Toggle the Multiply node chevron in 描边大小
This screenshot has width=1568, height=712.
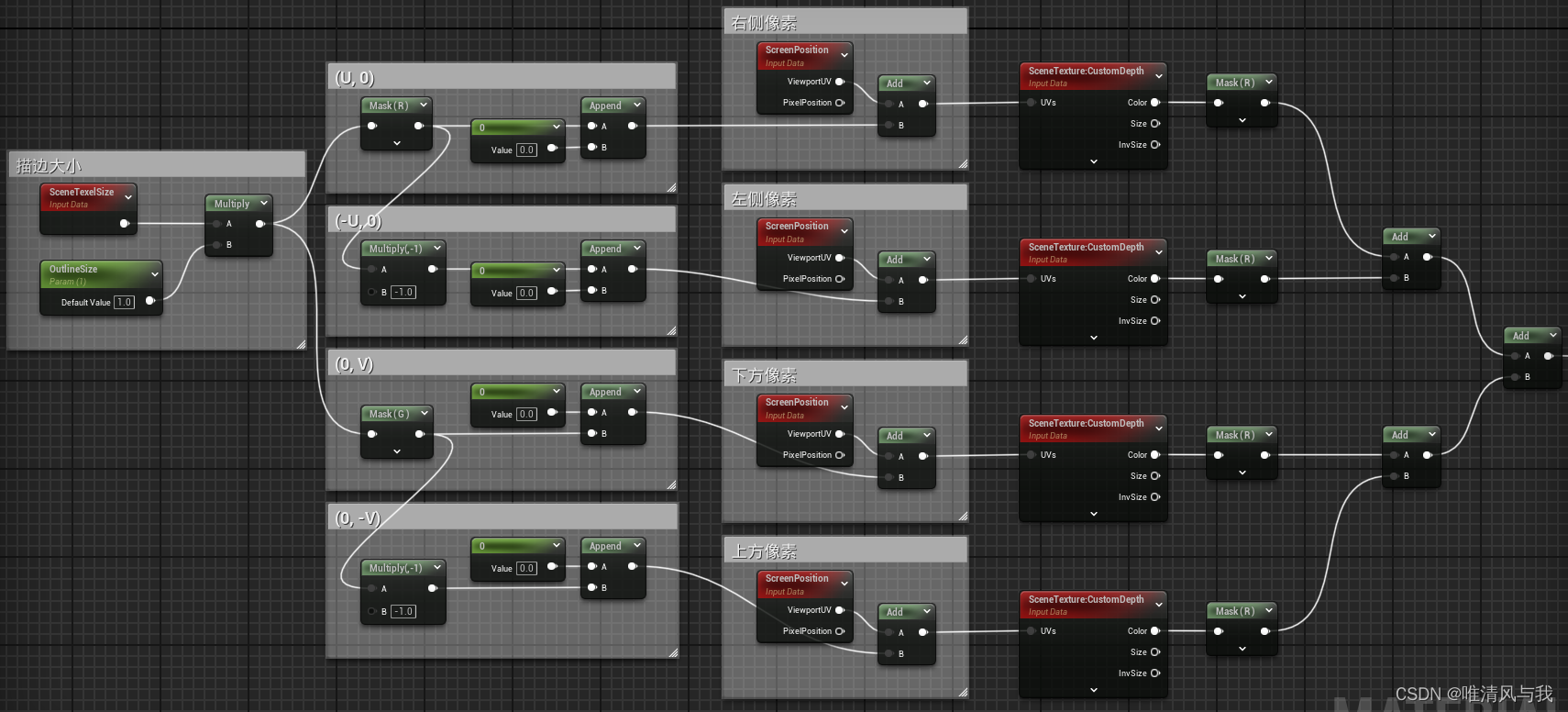[x=263, y=204]
